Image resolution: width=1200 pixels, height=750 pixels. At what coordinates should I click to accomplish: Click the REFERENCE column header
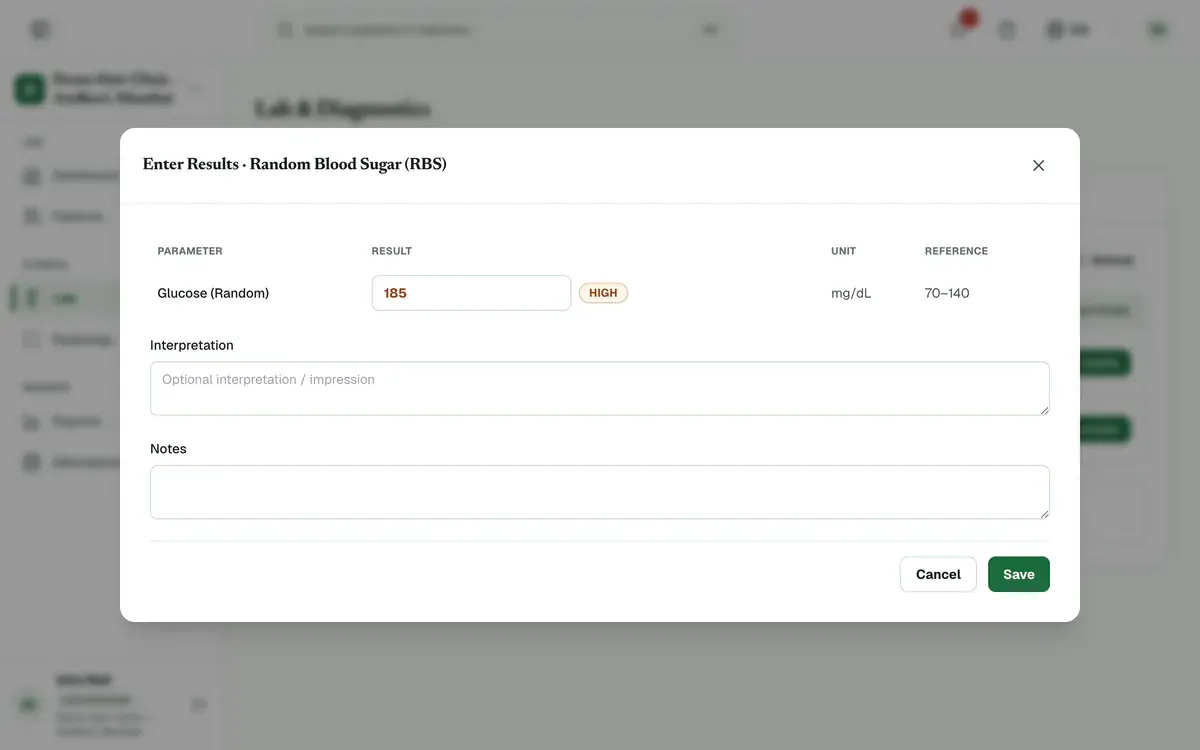click(x=956, y=251)
